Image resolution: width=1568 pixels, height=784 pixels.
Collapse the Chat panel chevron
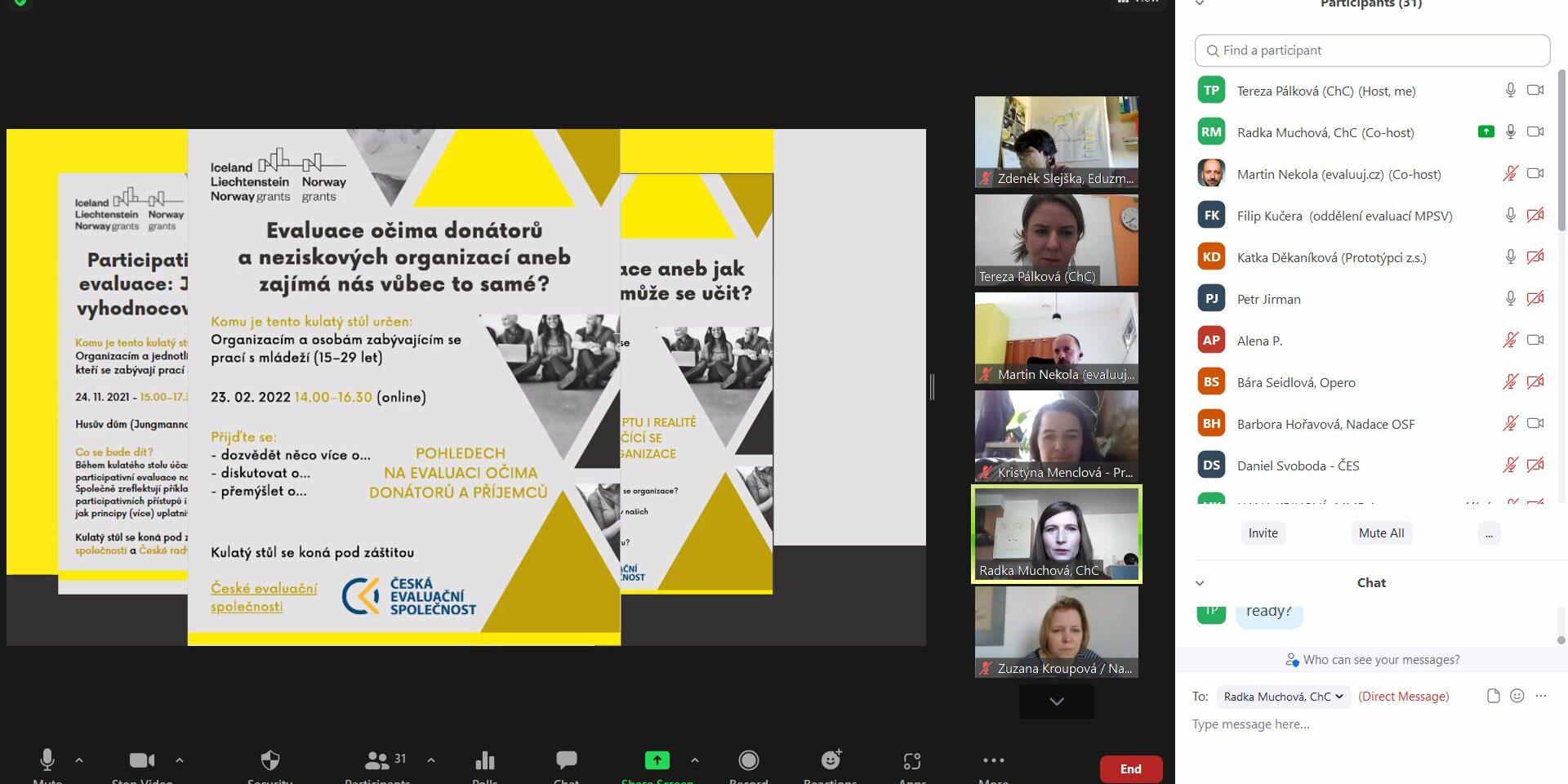[1200, 583]
